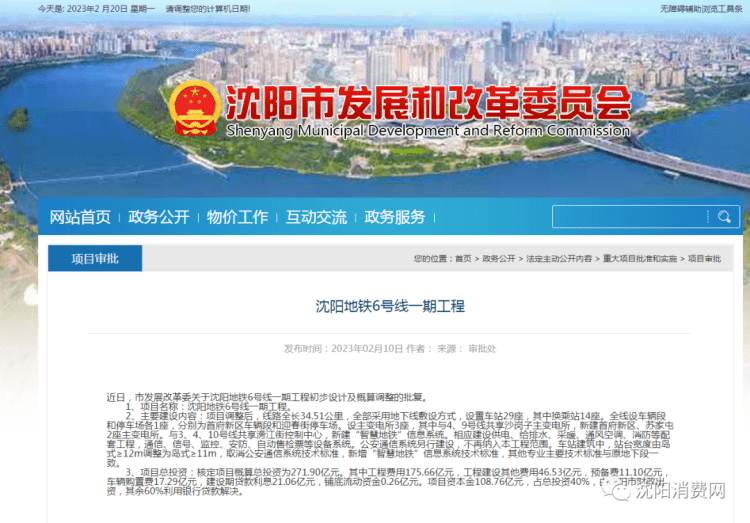Open 政务公开 breadcrumb link
750x523 pixels.
(x=498, y=258)
